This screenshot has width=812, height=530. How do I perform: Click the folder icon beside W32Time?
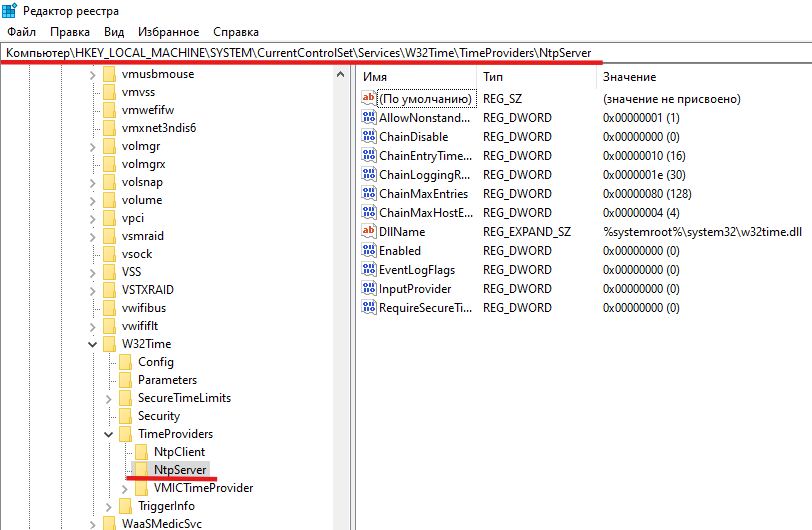[110, 344]
